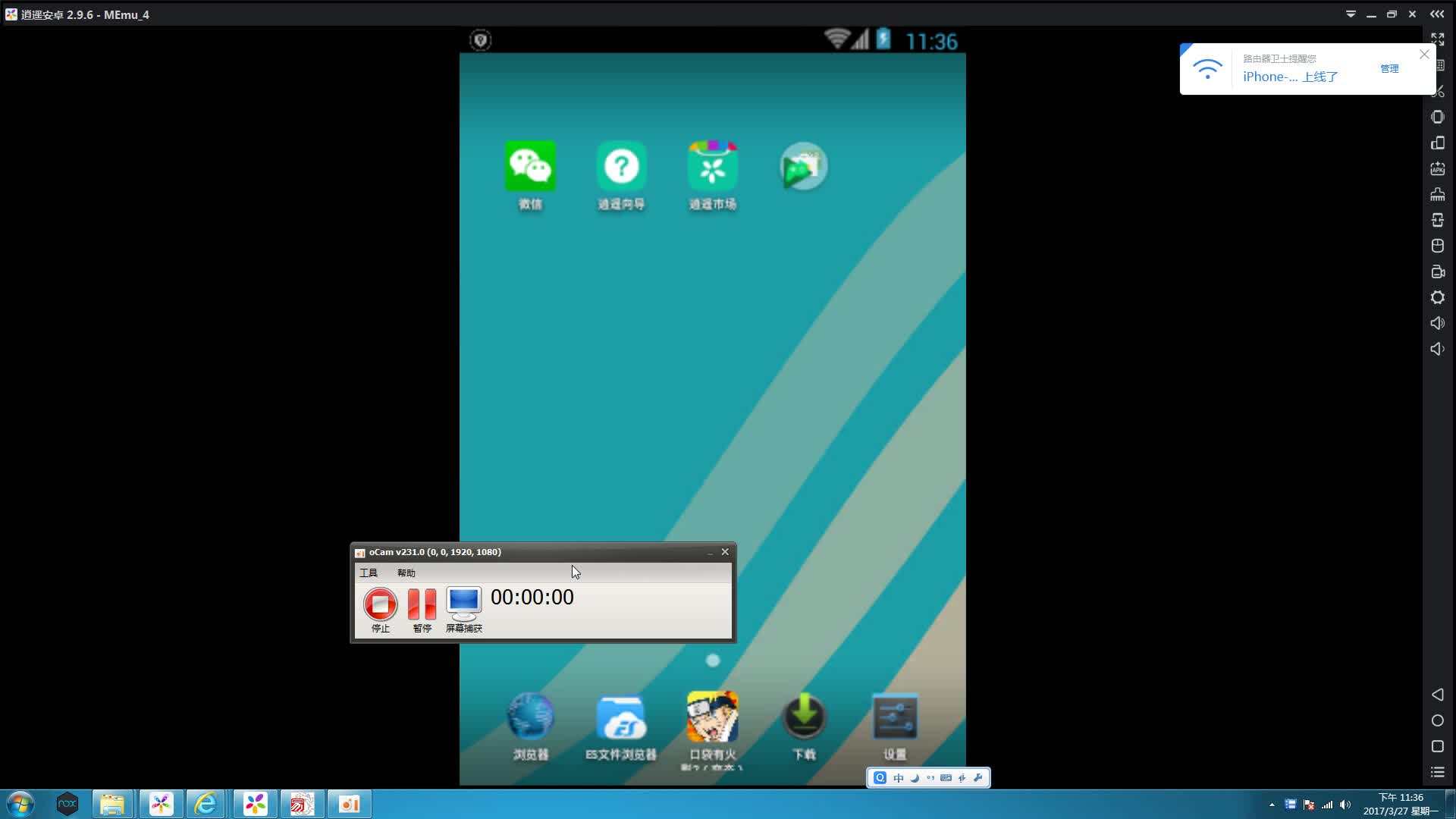The width and height of the screenshot is (1456, 819).
Task: Pause the oCam recording
Action: (x=422, y=604)
